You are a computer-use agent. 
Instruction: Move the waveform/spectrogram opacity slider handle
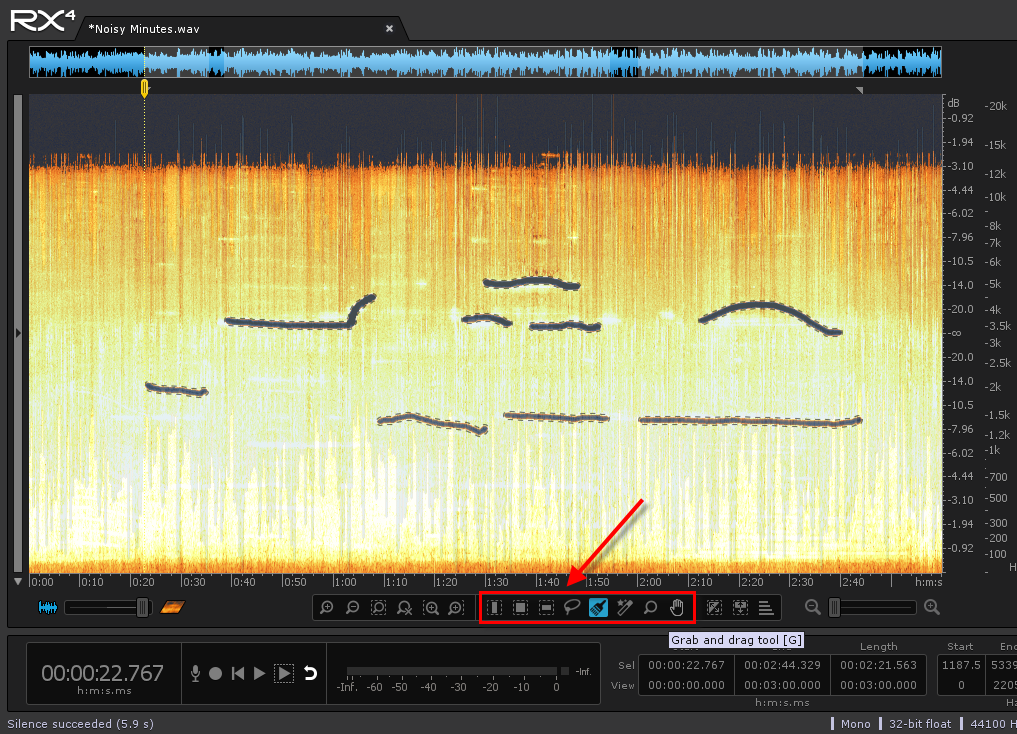[x=143, y=608]
